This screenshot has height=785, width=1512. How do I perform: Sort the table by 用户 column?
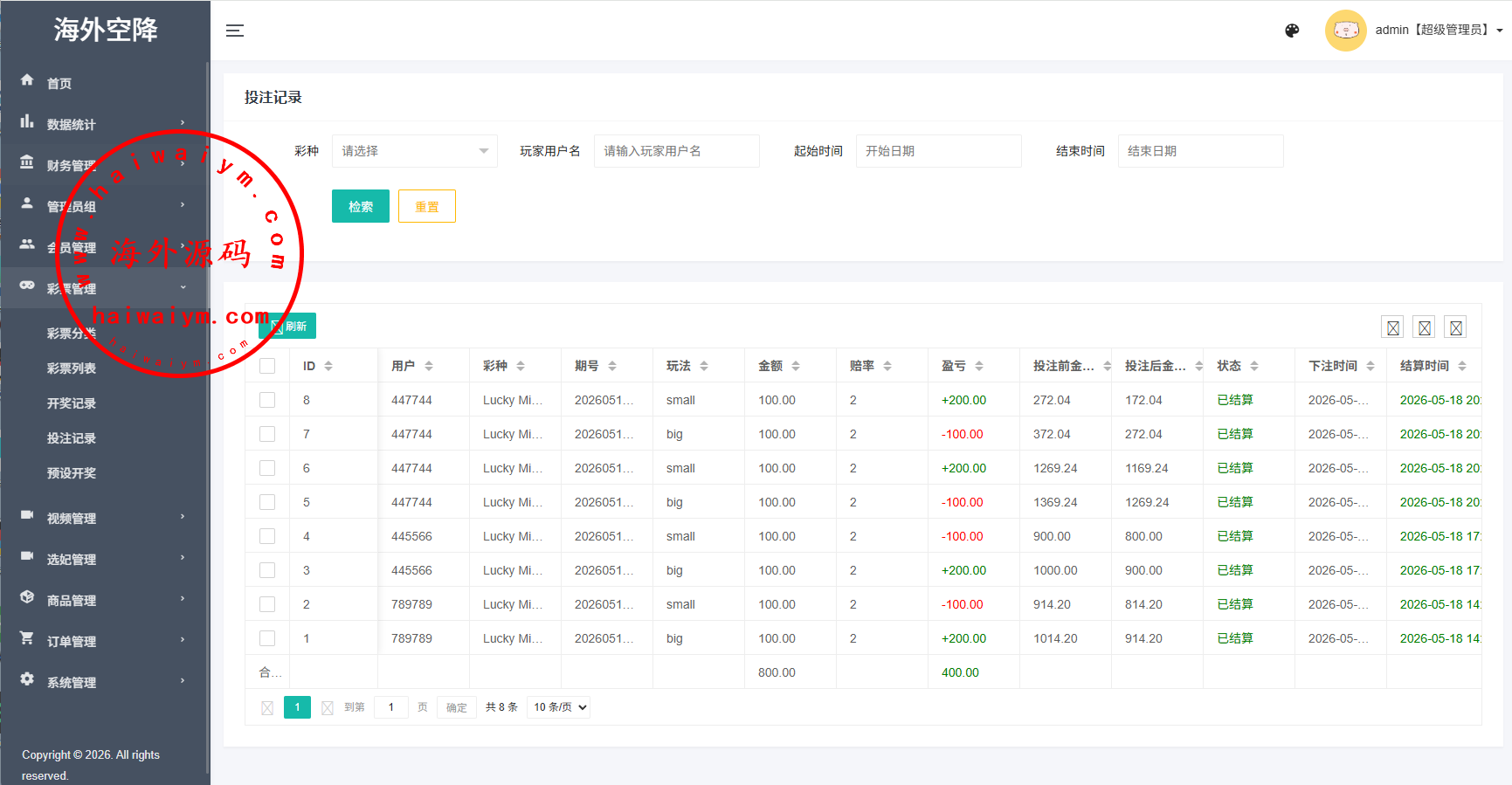pos(429,366)
